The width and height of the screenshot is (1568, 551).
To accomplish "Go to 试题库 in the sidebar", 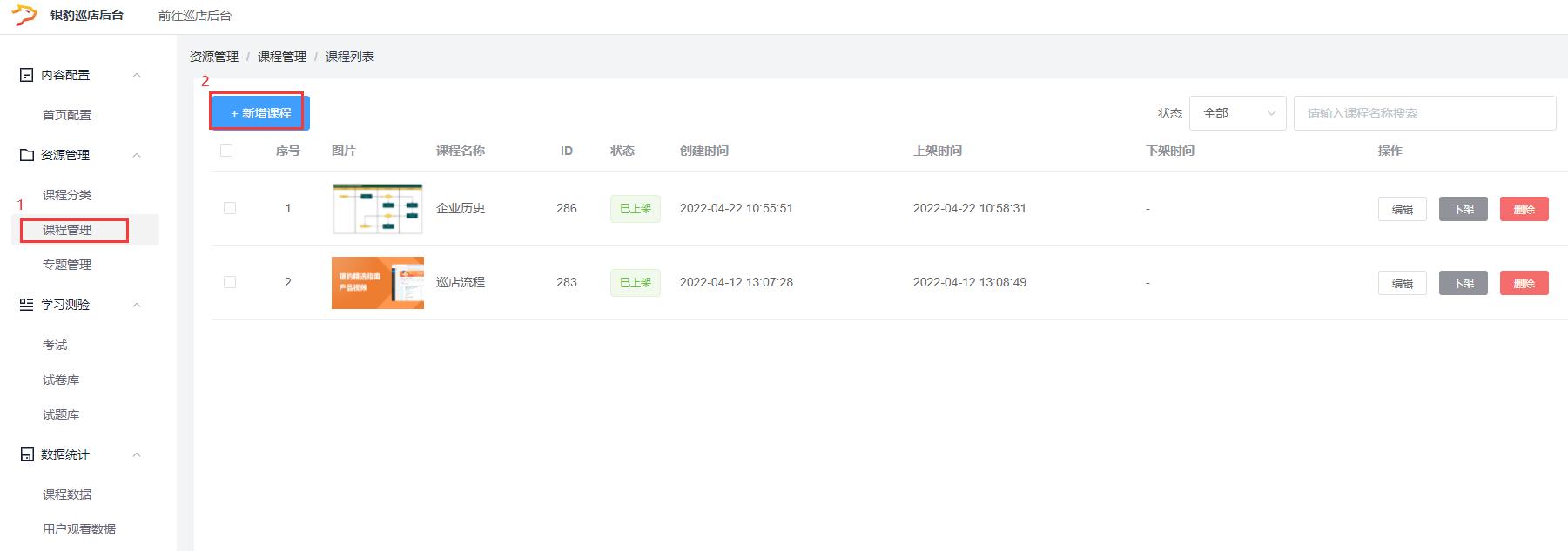I will 61,414.
